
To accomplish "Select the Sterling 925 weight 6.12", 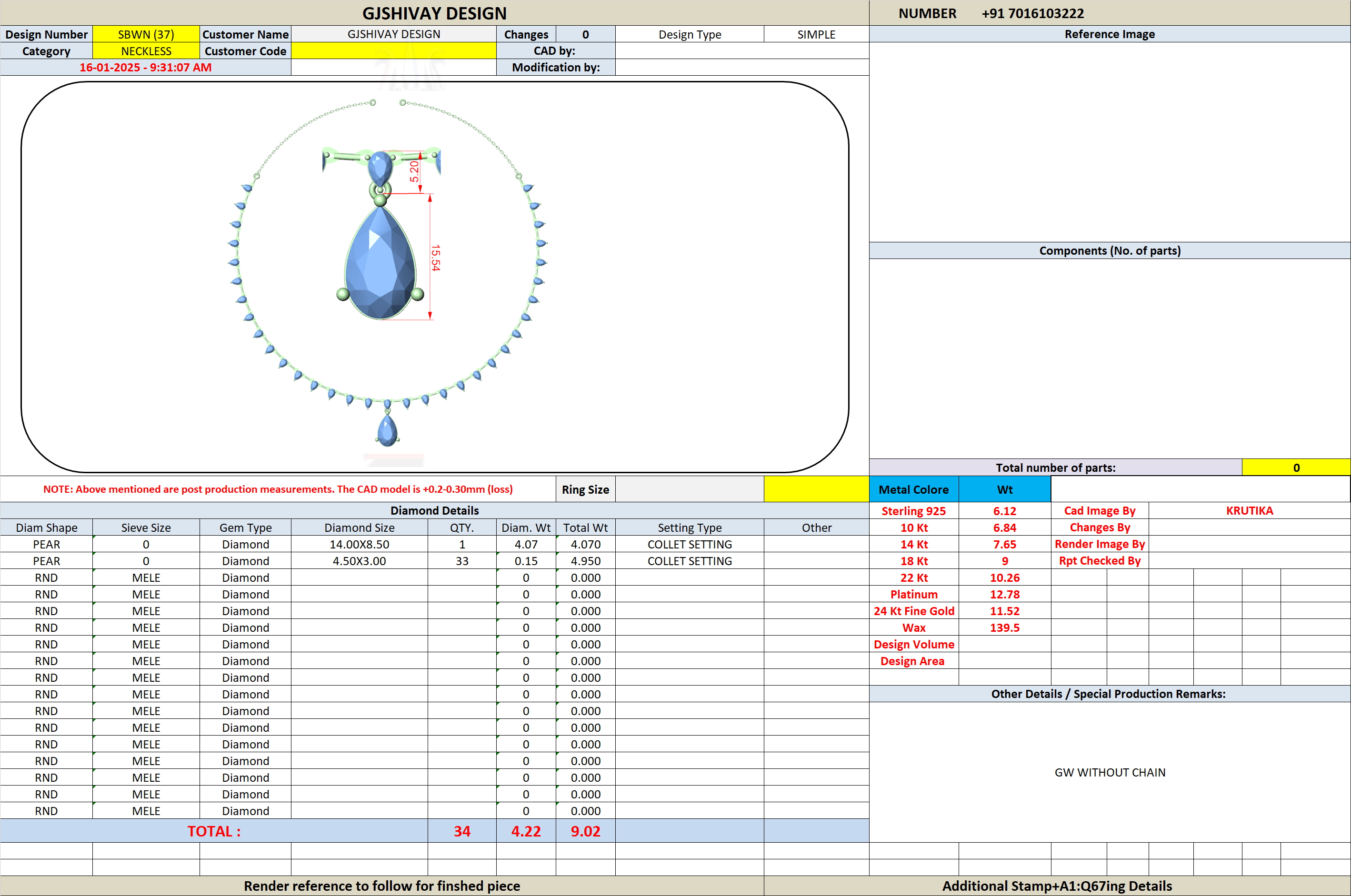I will 1004,511.
